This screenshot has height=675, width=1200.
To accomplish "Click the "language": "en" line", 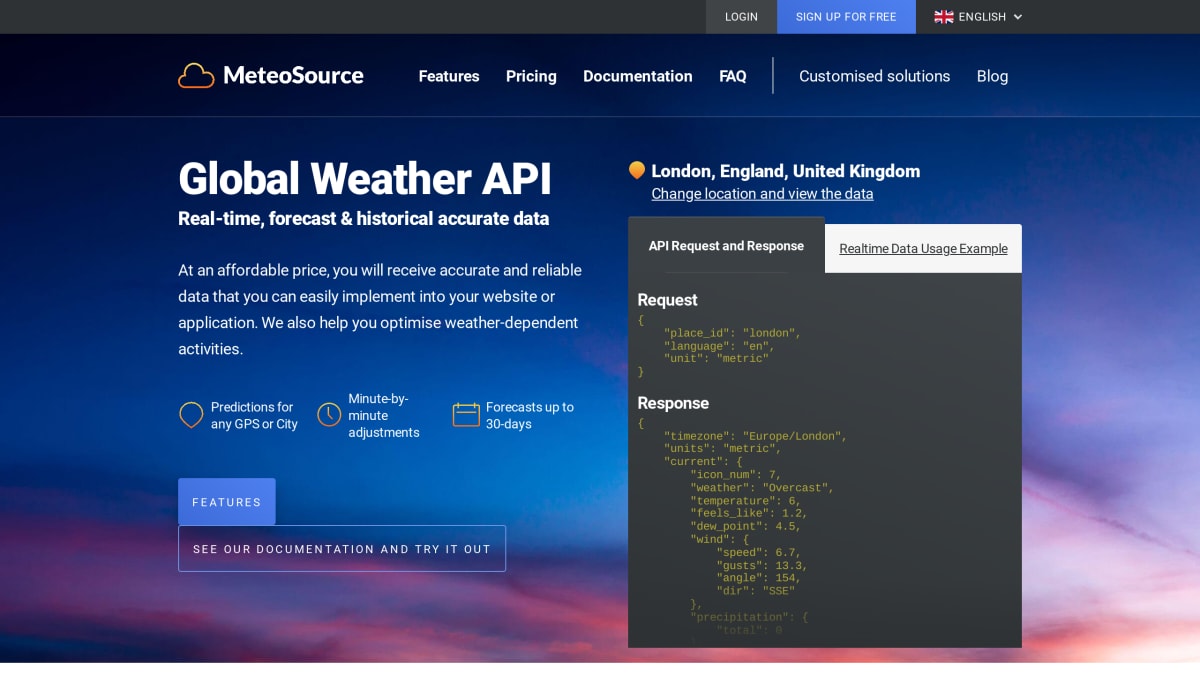I will coord(719,346).
